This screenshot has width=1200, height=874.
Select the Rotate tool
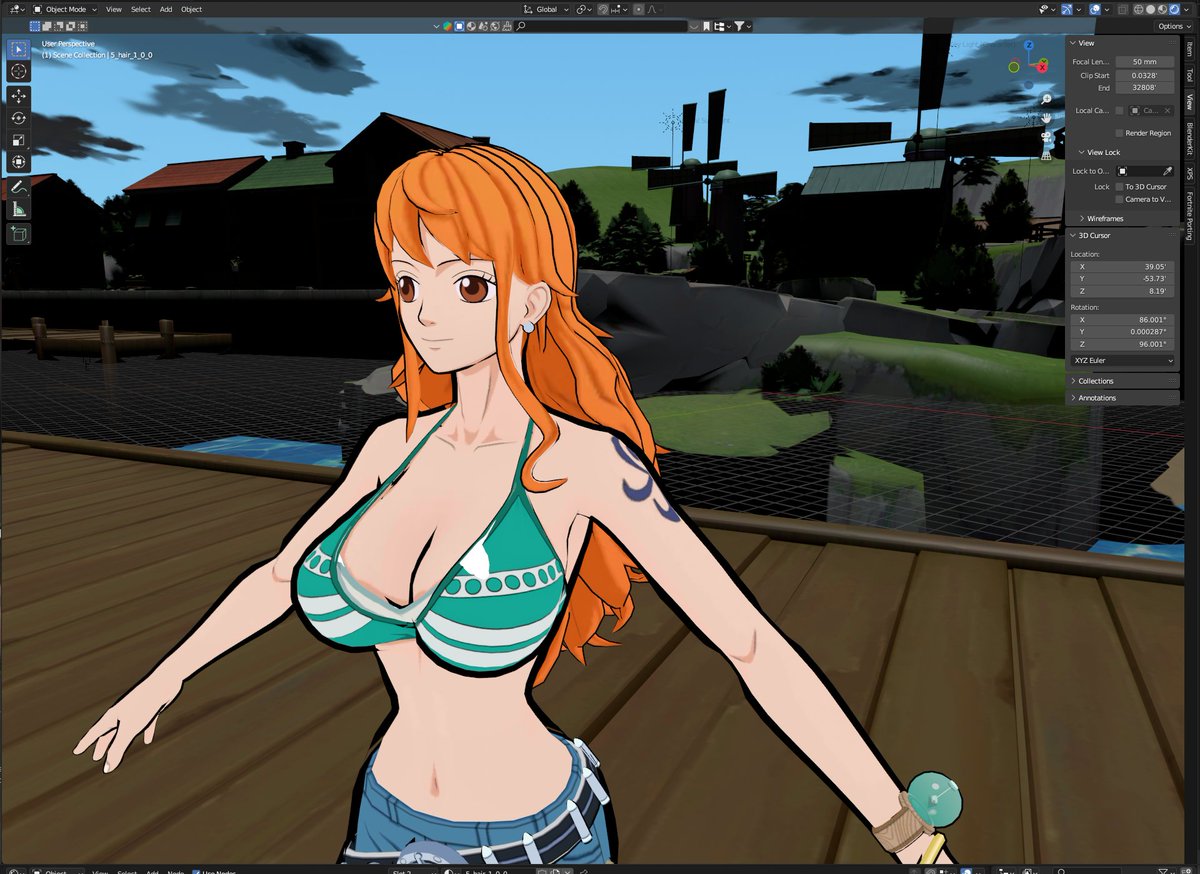click(19, 118)
